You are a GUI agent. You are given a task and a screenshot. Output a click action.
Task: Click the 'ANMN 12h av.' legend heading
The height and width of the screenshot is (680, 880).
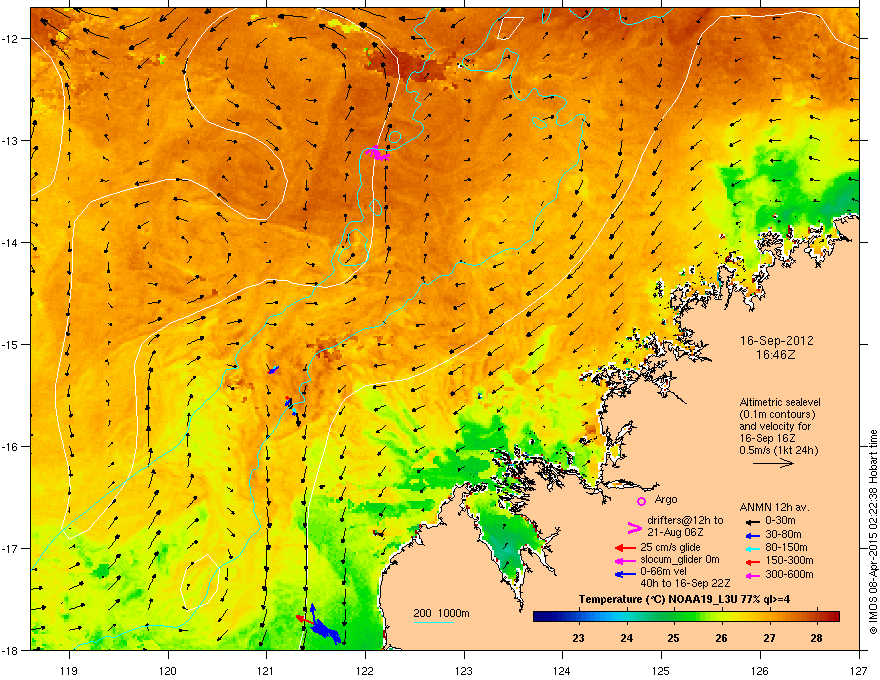[x=774, y=507]
